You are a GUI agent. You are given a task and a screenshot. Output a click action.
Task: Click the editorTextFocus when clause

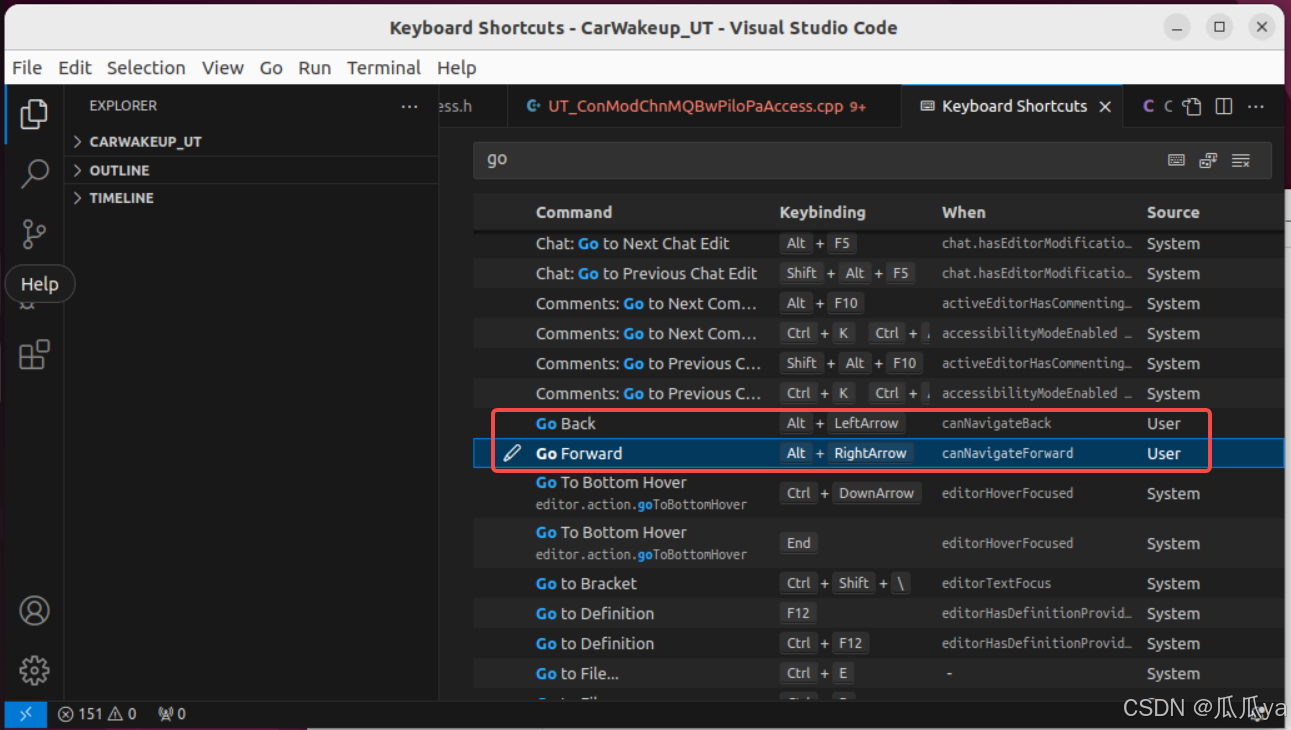(x=997, y=583)
